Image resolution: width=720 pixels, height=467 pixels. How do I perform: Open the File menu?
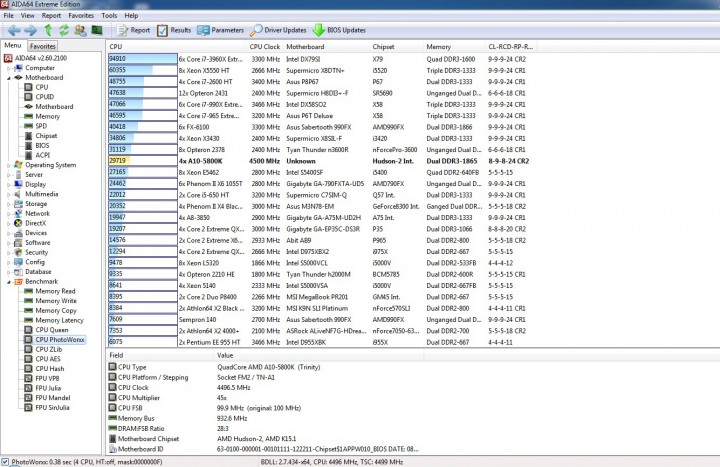pyautogui.click(x=8, y=16)
